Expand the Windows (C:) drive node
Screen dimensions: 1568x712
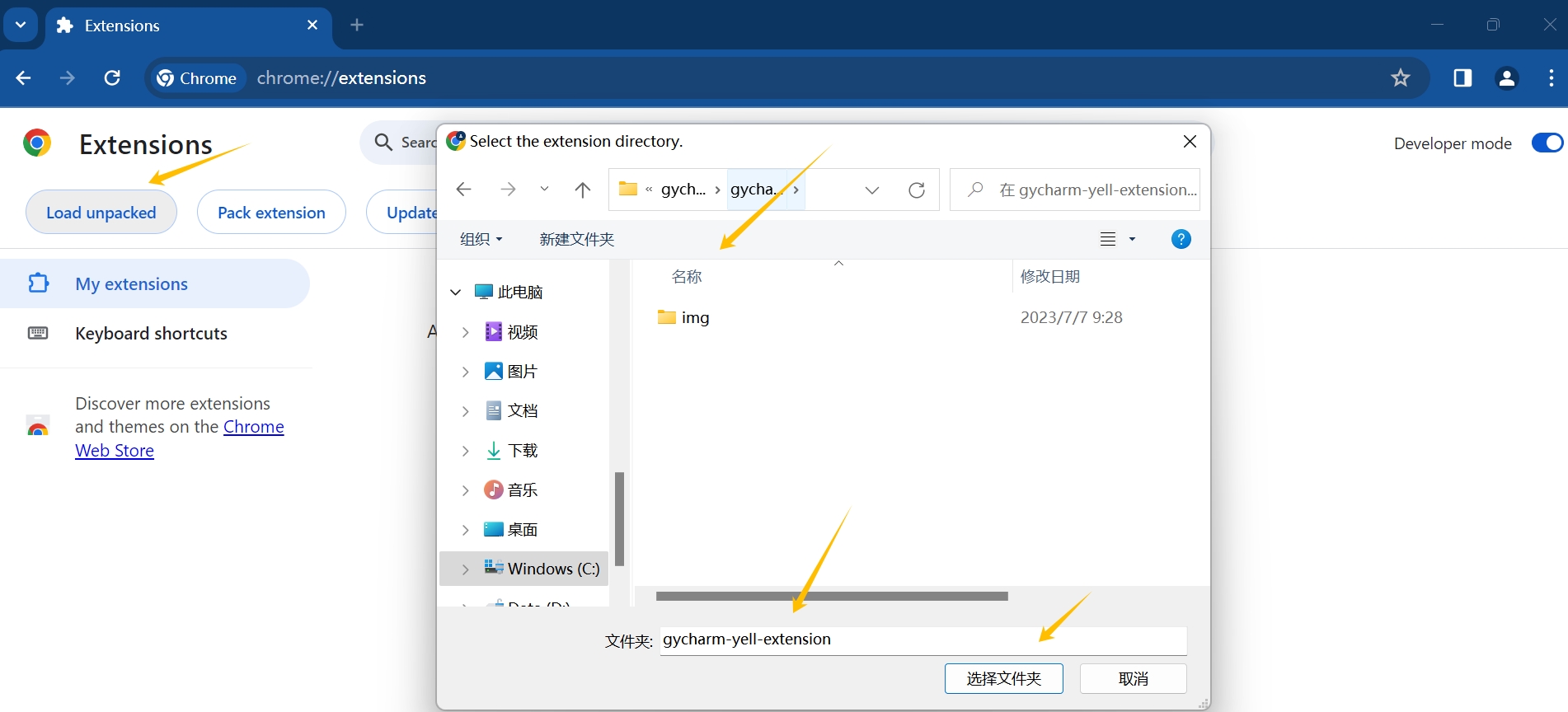(x=466, y=569)
